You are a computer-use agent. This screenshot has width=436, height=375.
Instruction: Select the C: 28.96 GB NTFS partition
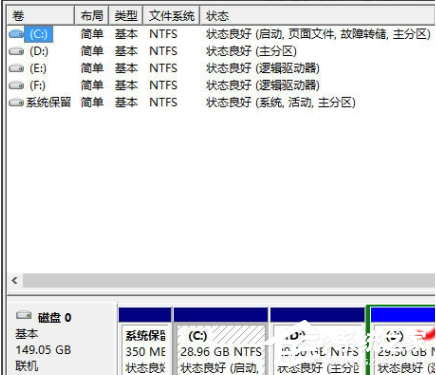[x=221, y=341]
